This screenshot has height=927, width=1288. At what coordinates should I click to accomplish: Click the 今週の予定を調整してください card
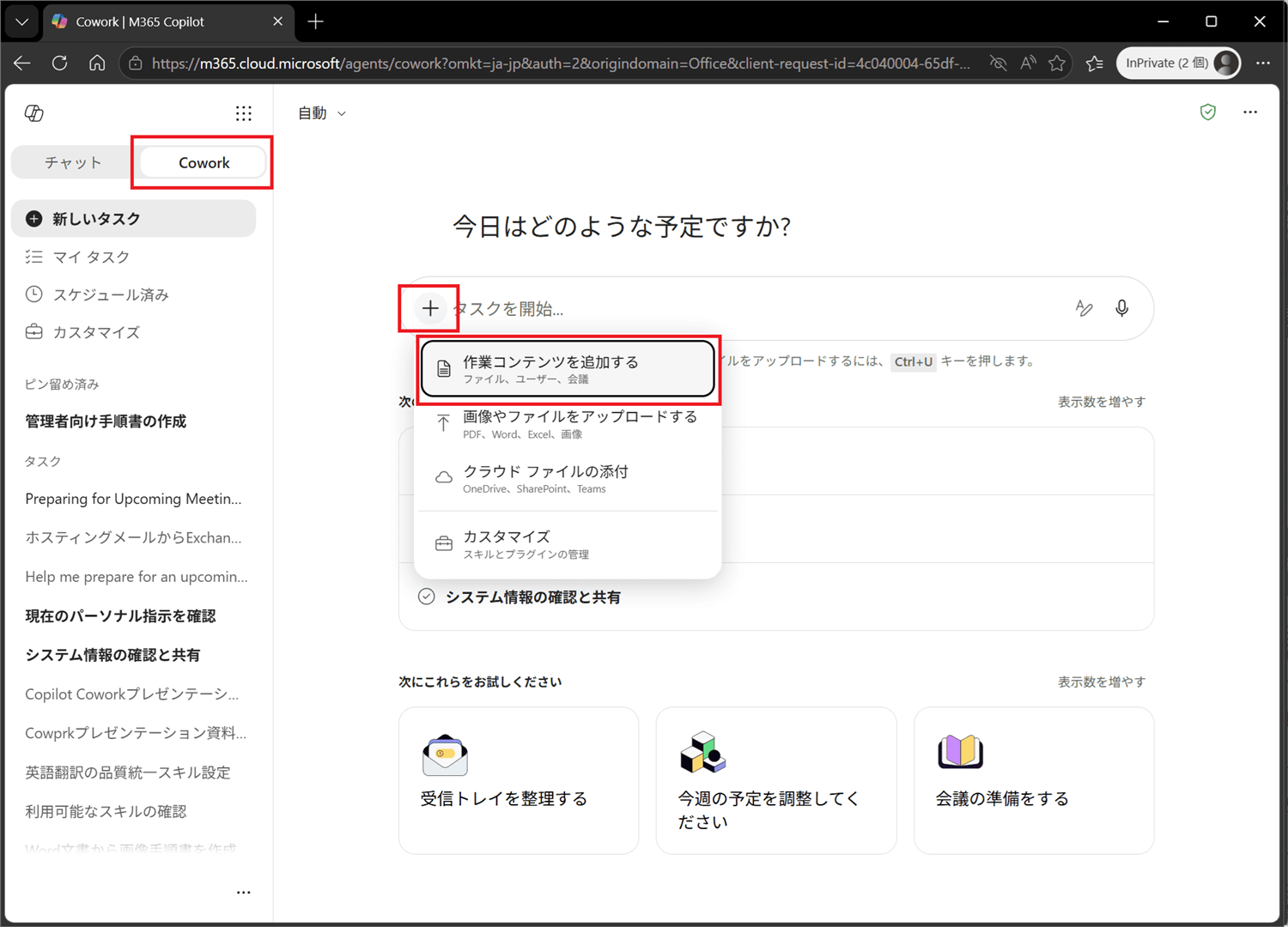click(x=776, y=780)
